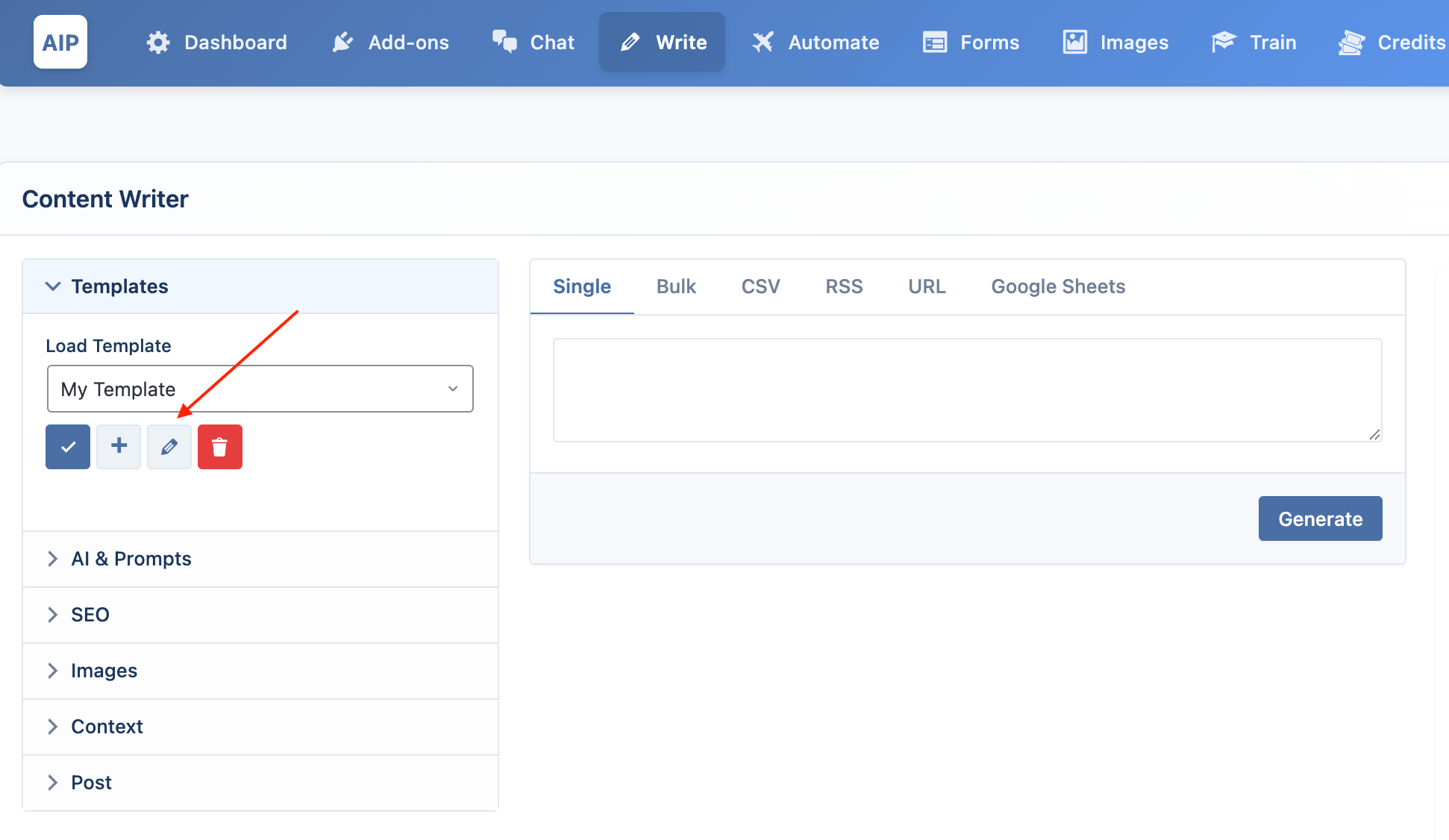Open the Automate menu item

[x=816, y=42]
